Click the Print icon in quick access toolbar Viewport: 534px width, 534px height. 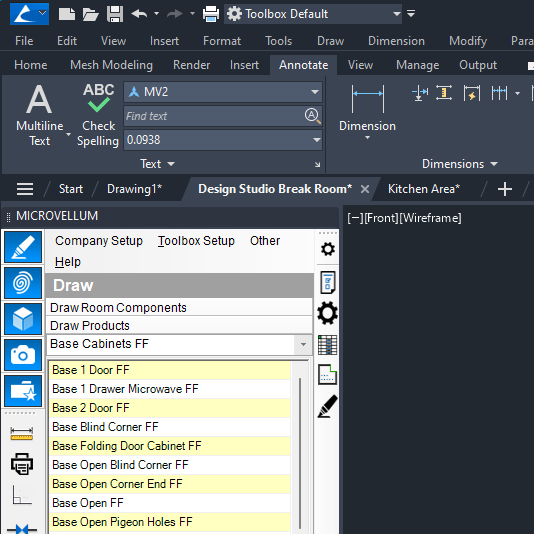[211, 14]
